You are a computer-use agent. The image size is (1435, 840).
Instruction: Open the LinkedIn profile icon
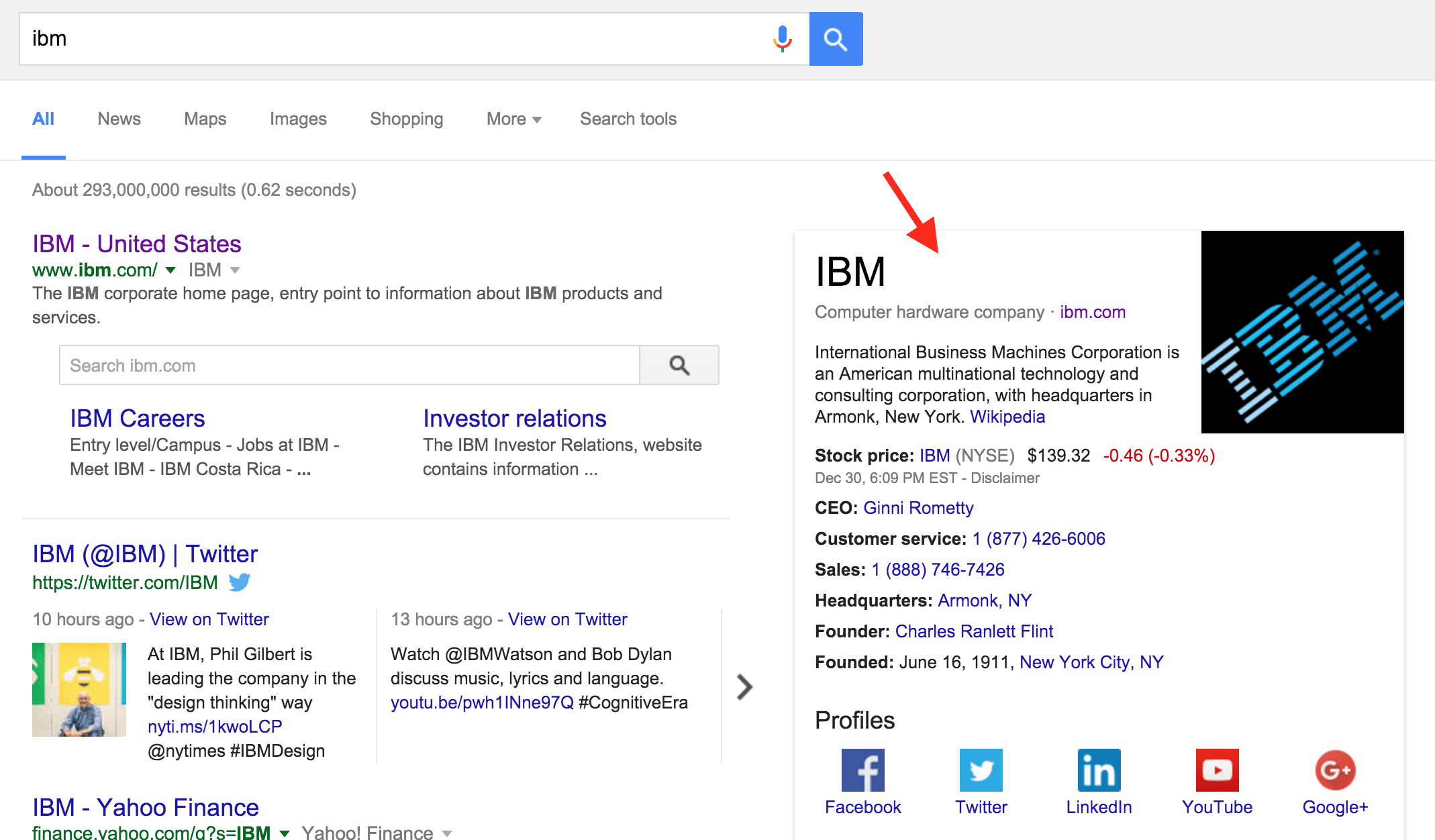[x=1099, y=770]
